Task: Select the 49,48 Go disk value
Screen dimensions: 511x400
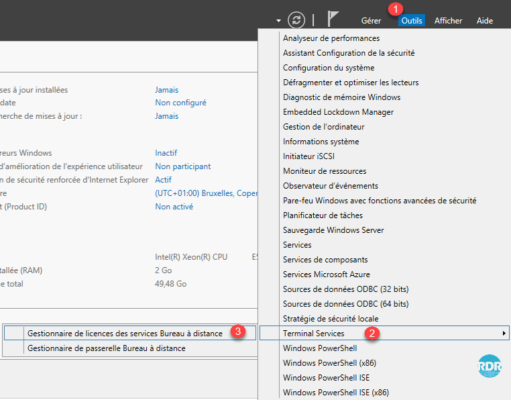Action: click(171, 284)
